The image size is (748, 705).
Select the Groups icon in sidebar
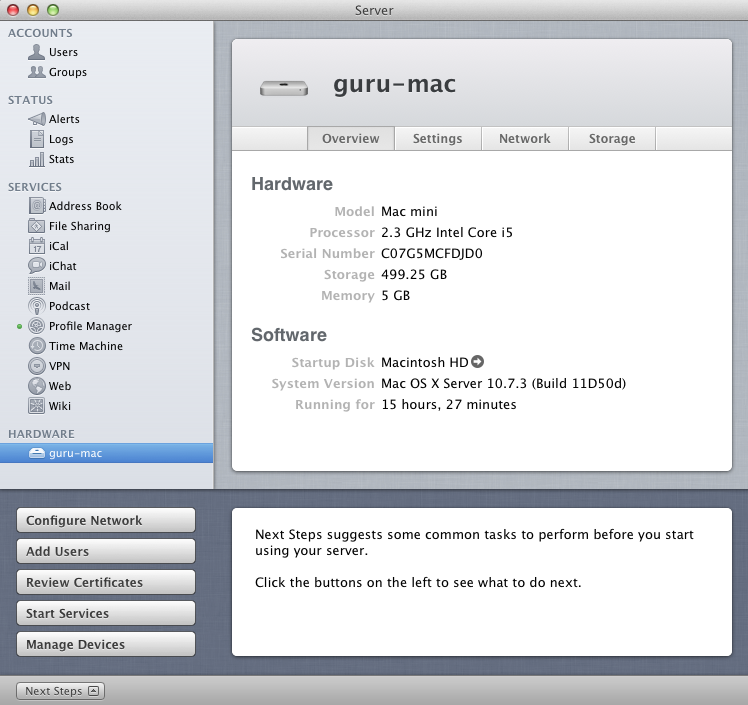tap(36, 72)
